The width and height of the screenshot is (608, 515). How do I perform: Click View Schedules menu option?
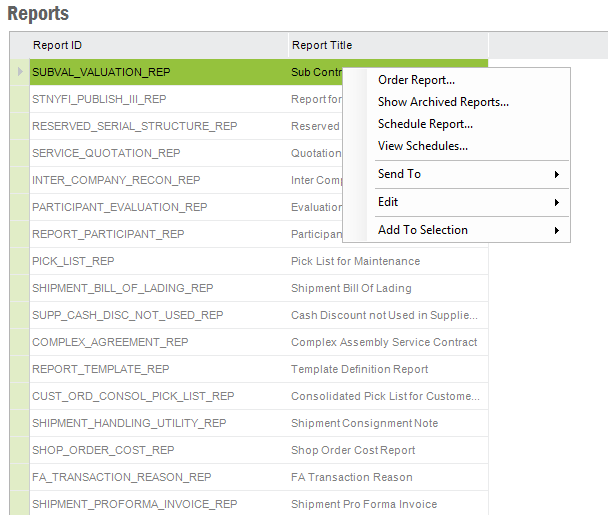click(422, 146)
